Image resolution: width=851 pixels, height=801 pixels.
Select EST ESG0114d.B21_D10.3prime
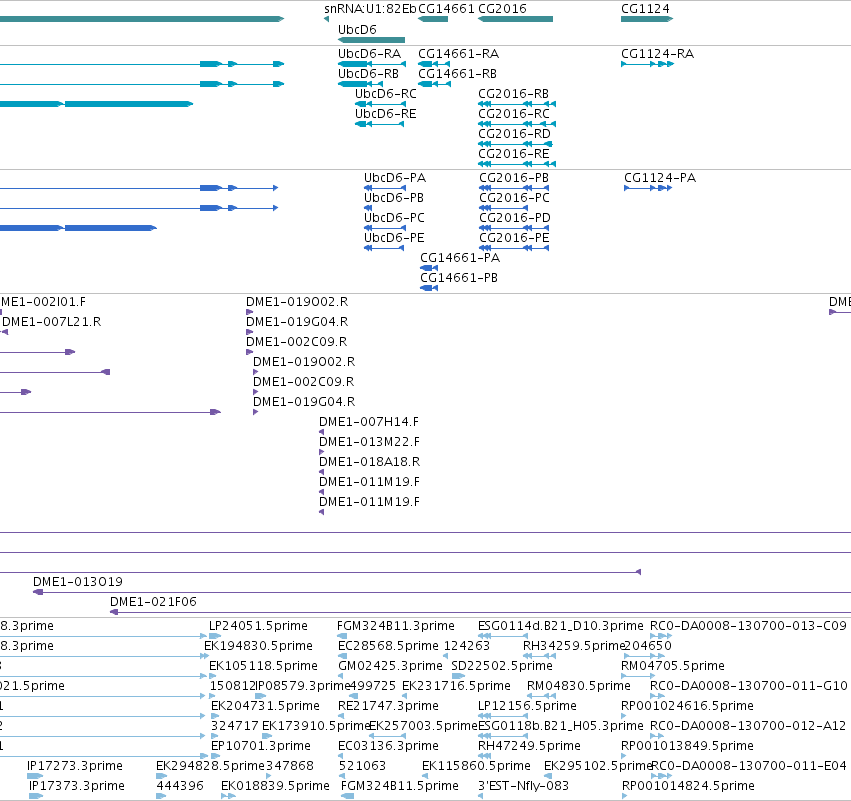tap(503, 636)
